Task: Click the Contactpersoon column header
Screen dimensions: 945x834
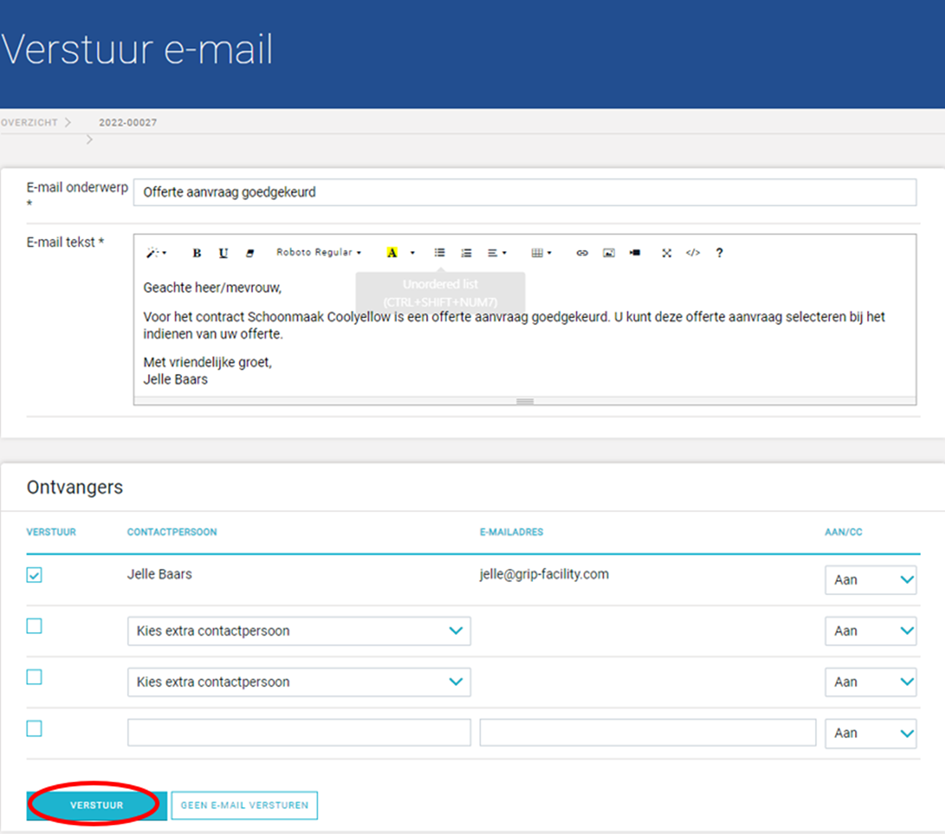Action: click(172, 532)
